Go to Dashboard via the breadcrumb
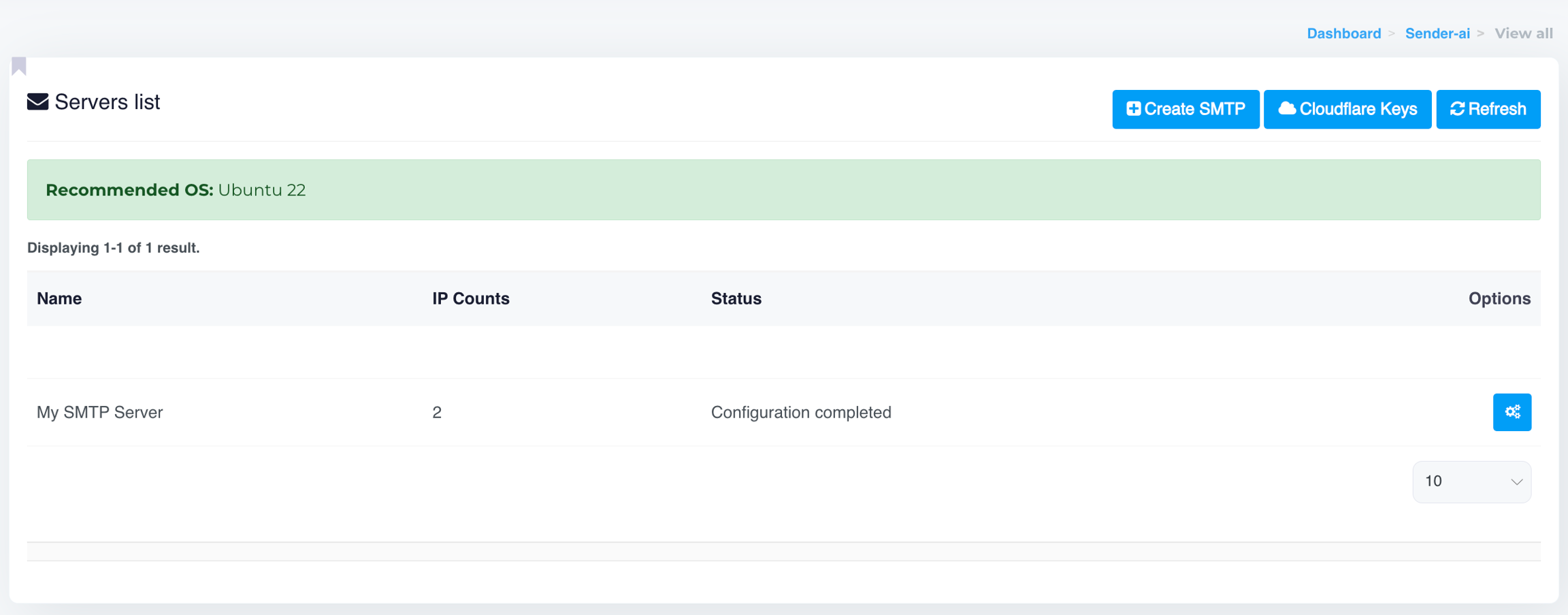Screen dimensions: 1568x615 (1343, 33)
